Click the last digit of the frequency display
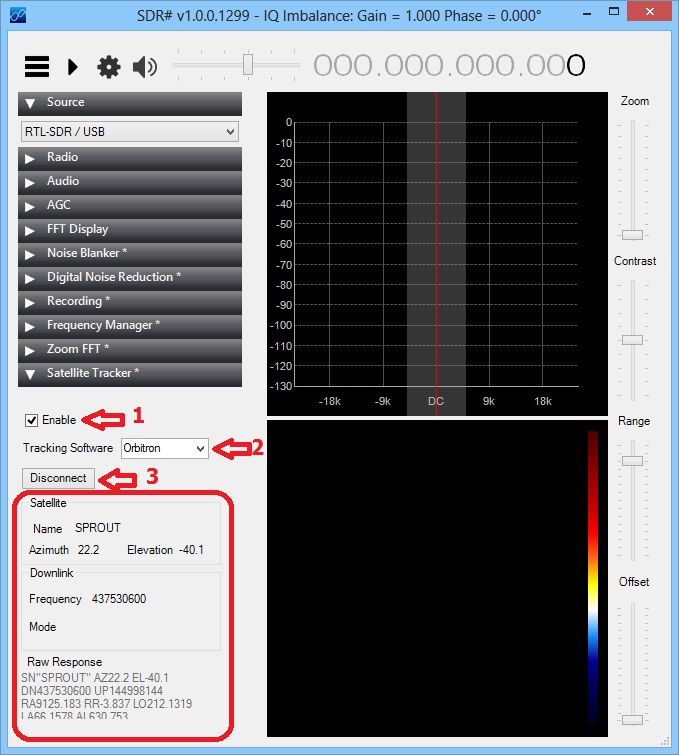The height and width of the screenshot is (755, 679). click(575, 65)
